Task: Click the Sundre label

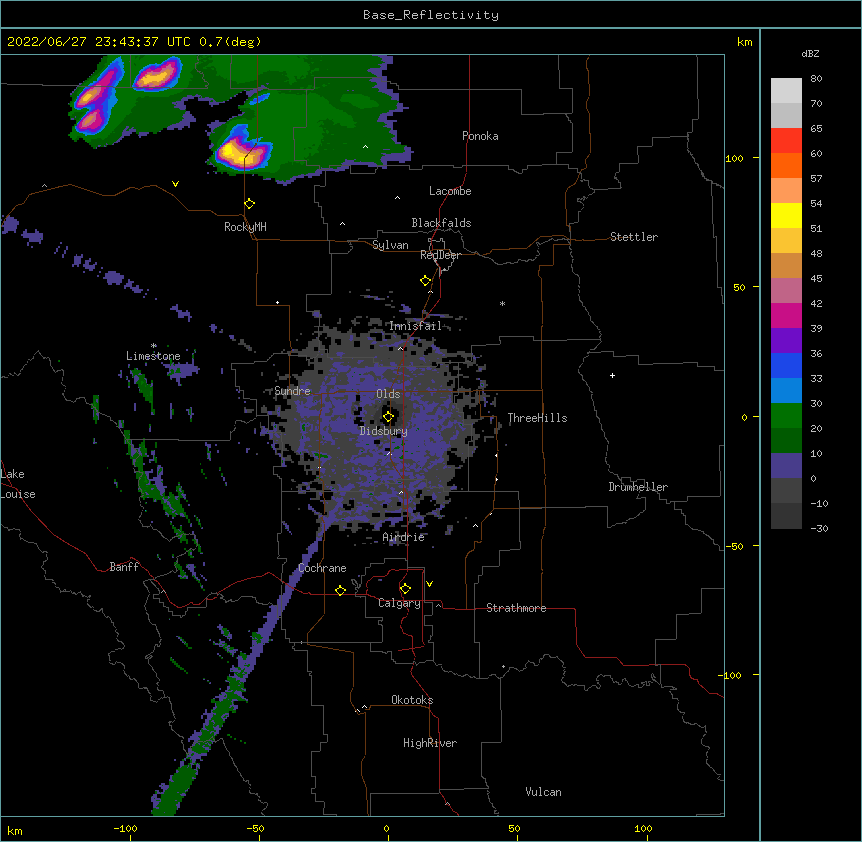Action: [292, 391]
